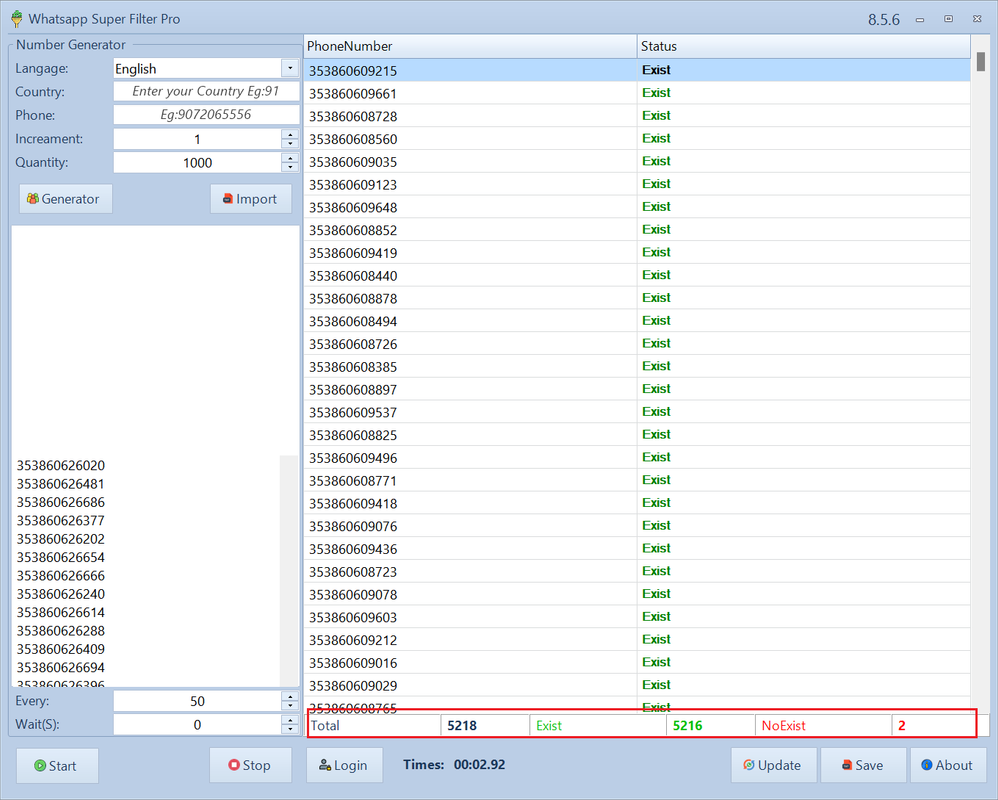The width and height of the screenshot is (998, 800).
Task: Select row 353860609076
Action: (x=637, y=526)
